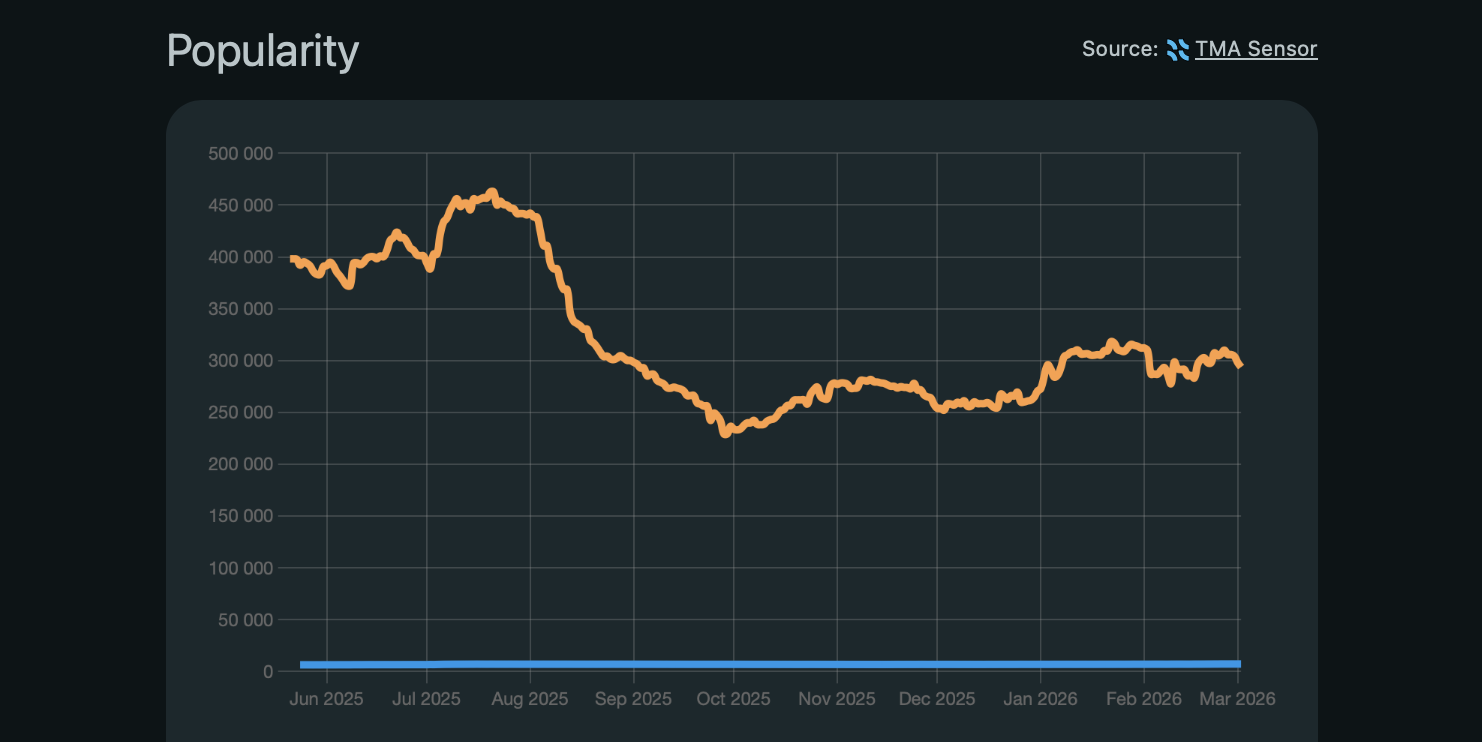The width and height of the screenshot is (1482, 742).
Task: Click the "150 000" y-axis label
Action: pyautogui.click(x=240, y=516)
